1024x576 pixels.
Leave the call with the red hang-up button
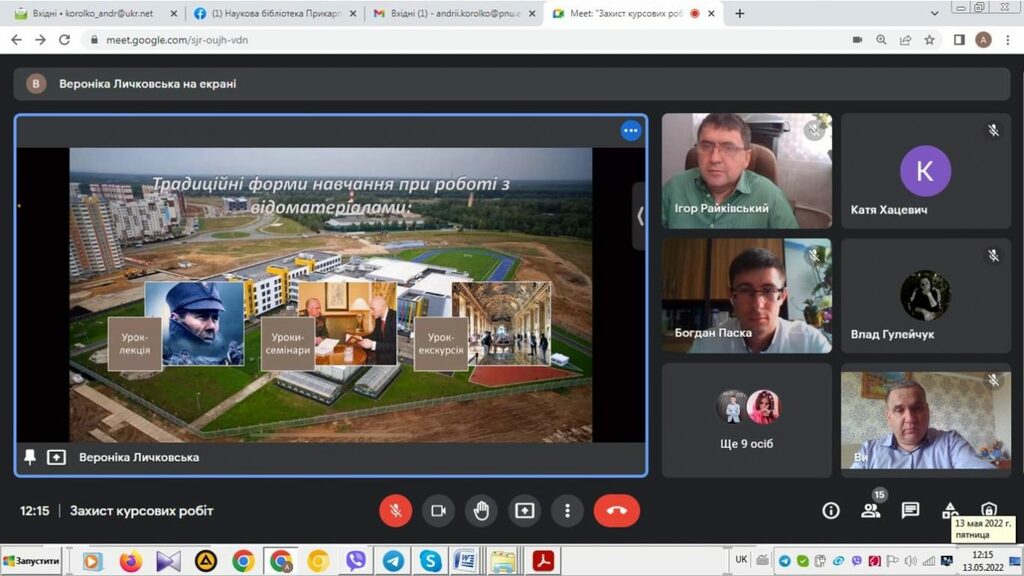point(616,510)
